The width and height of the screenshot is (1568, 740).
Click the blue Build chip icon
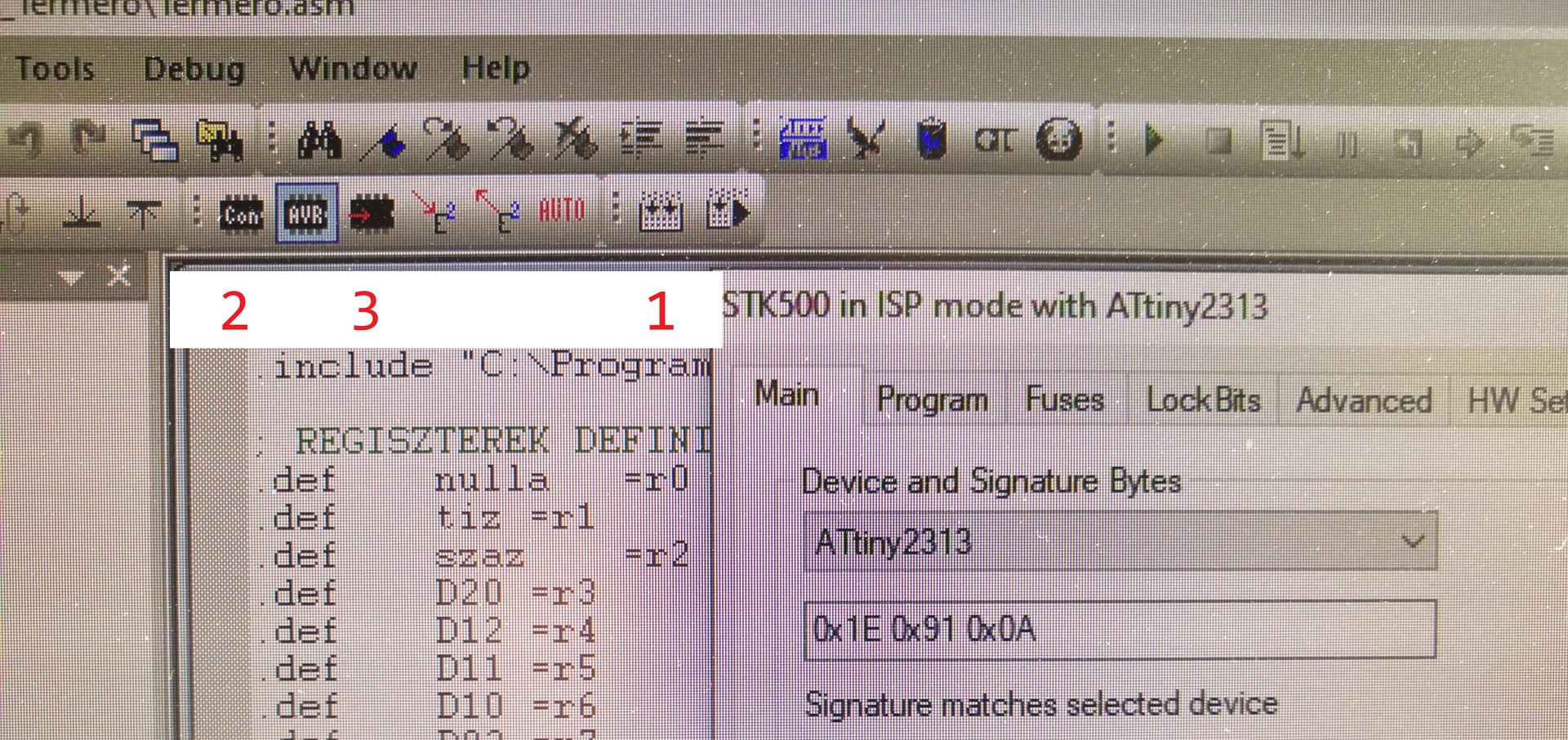[x=803, y=138]
